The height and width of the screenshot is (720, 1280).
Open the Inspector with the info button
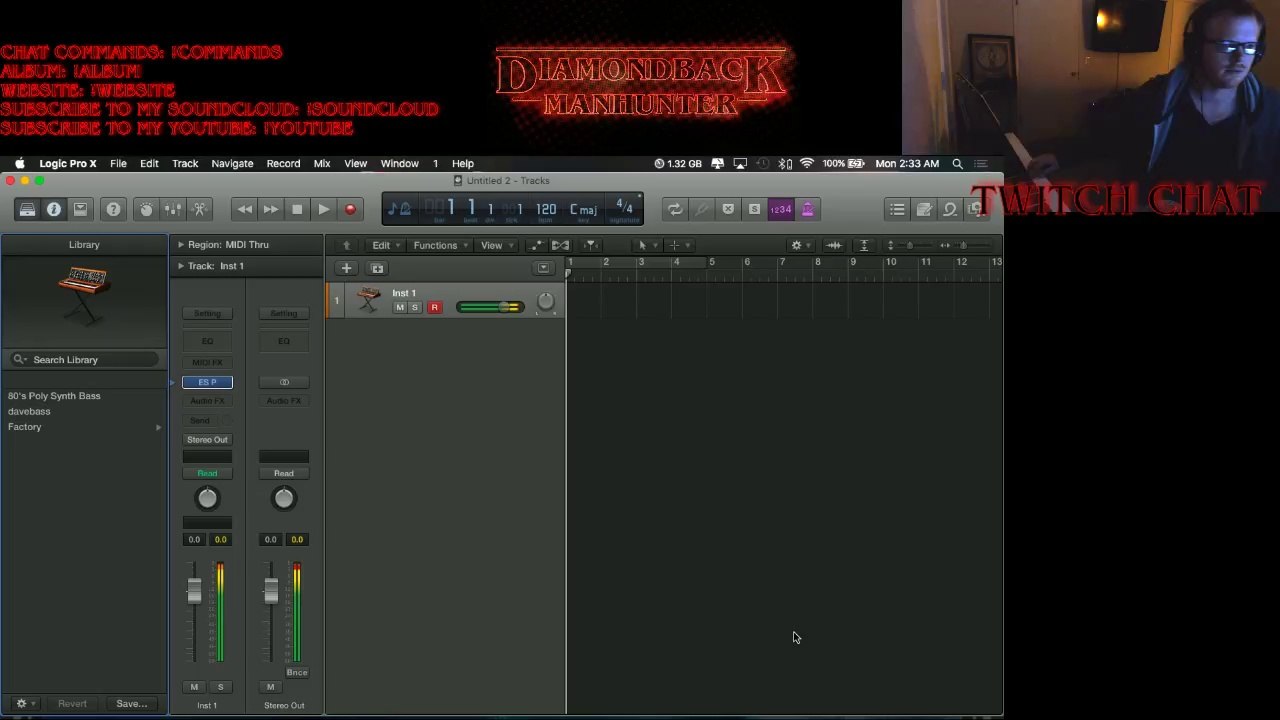[54, 209]
